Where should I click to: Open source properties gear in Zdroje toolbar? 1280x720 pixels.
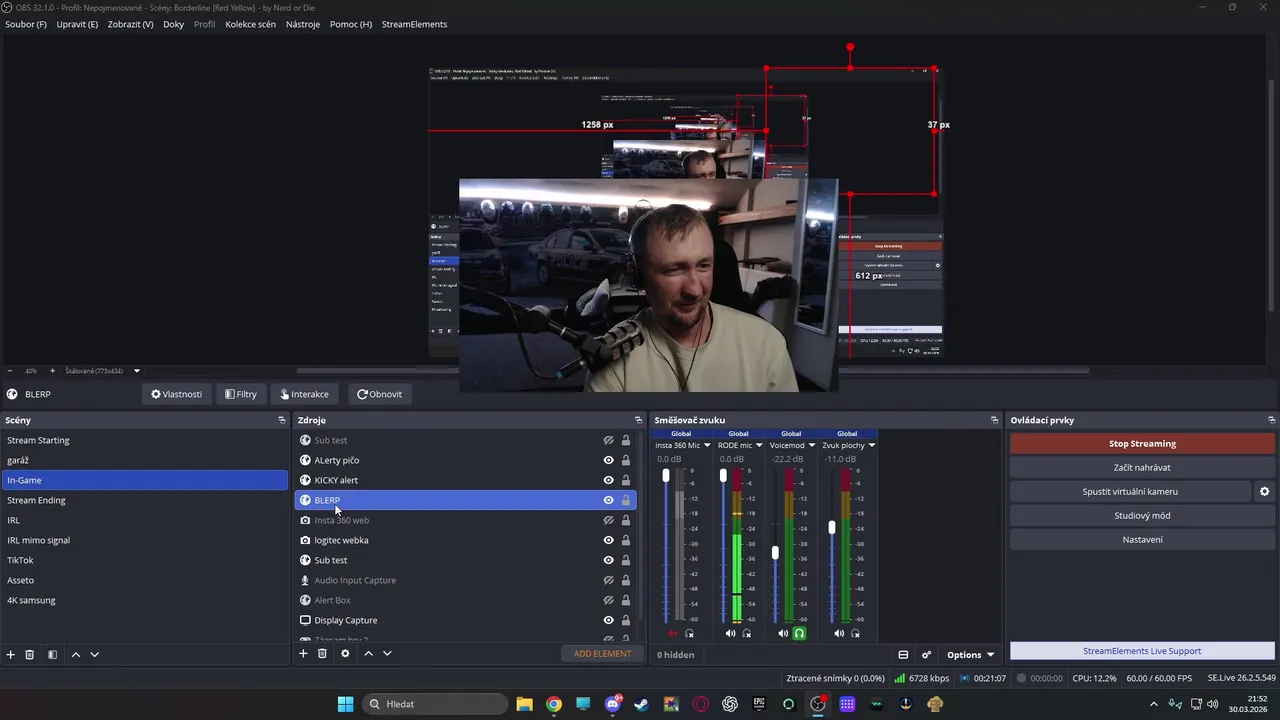(345, 653)
